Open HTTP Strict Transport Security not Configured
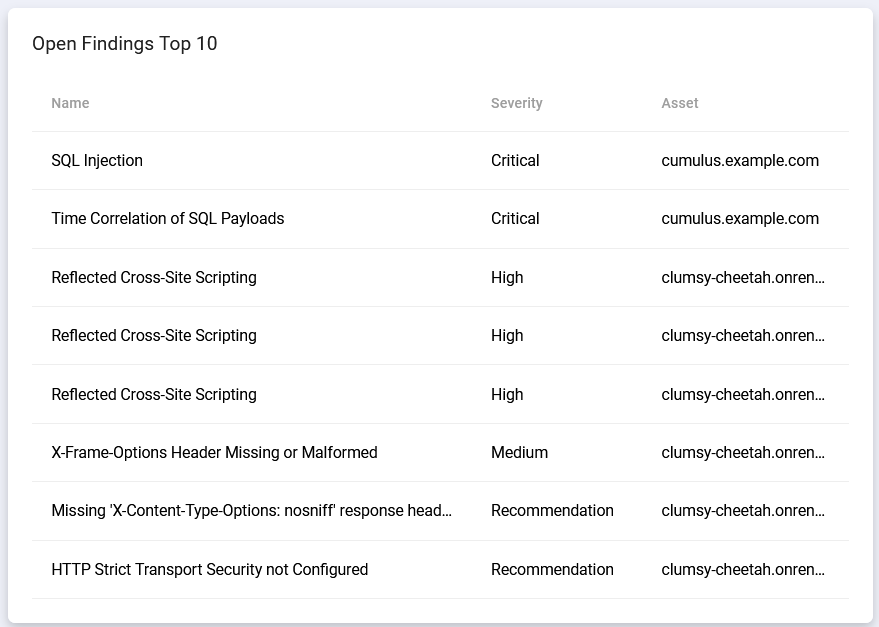879x627 pixels. coord(209,569)
